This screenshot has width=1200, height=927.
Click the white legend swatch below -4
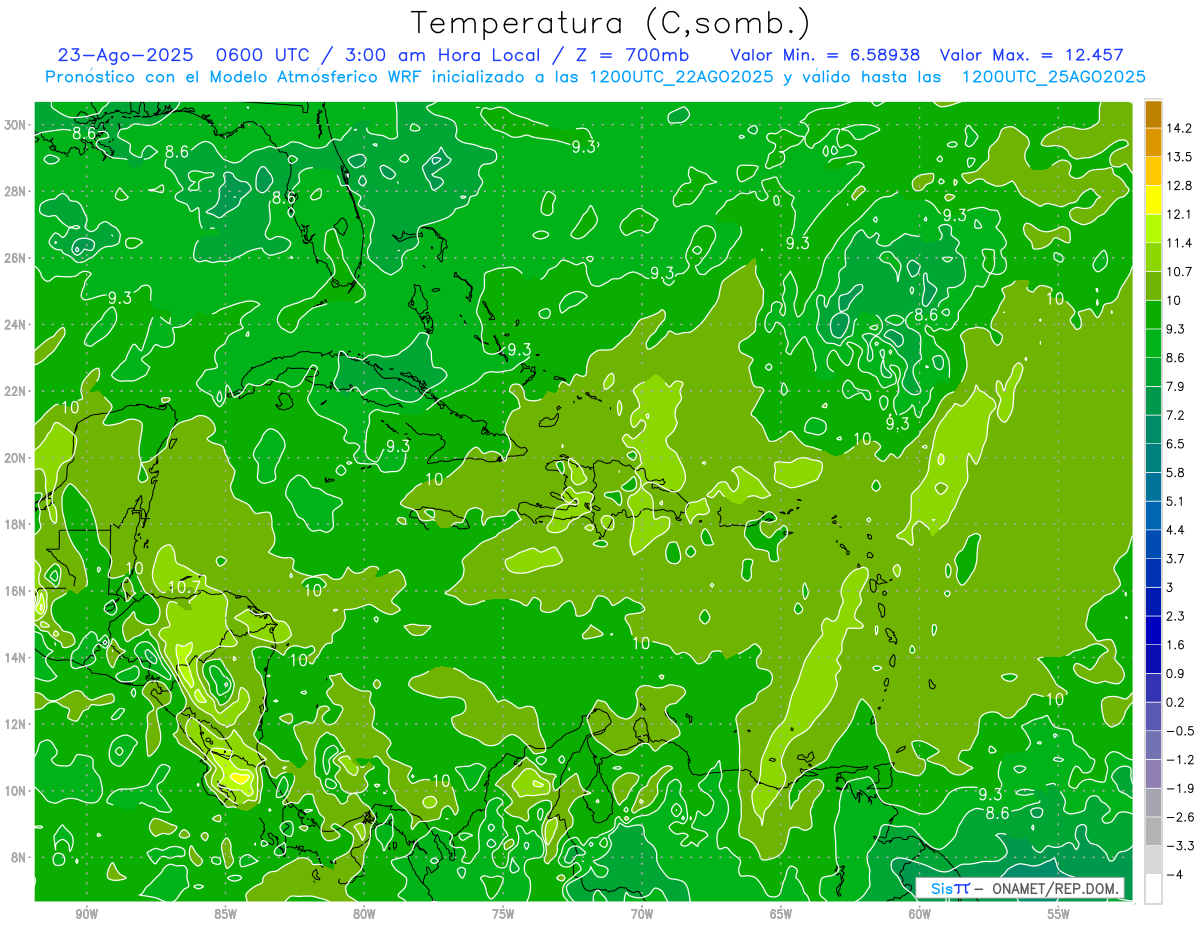coord(1153,888)
